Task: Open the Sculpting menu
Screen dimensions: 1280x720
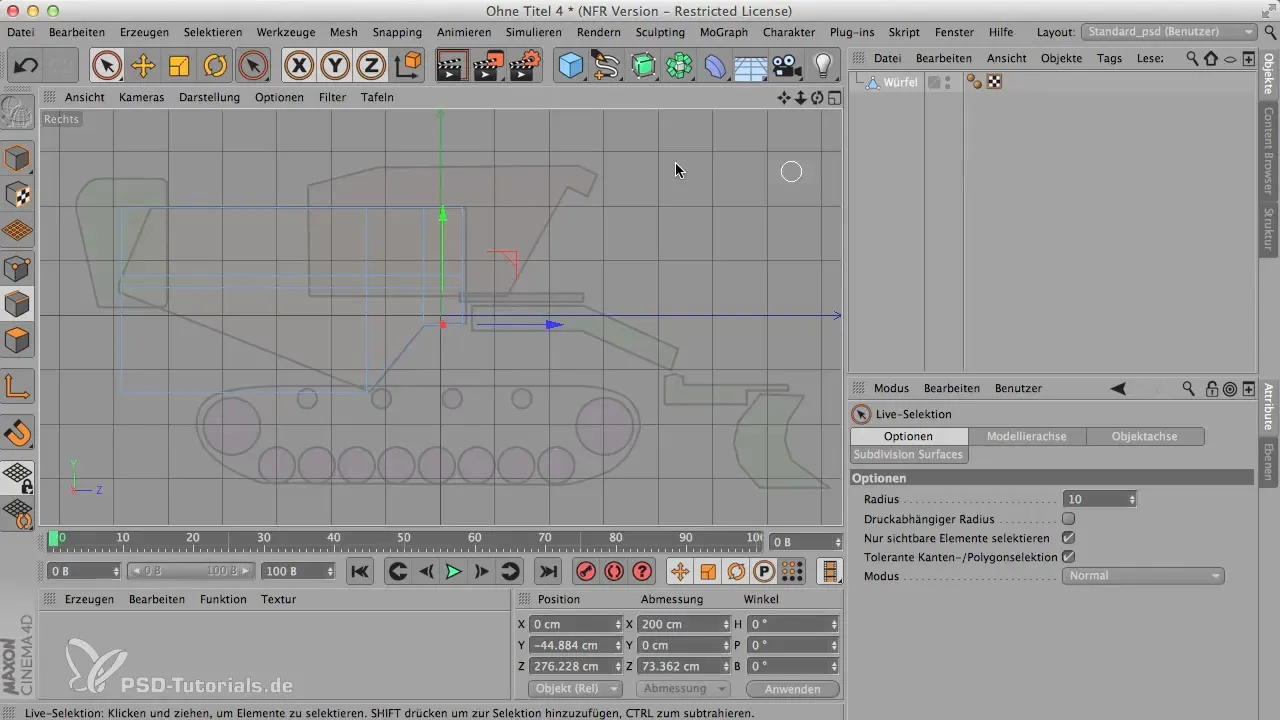Action: (x=660, y=32)
